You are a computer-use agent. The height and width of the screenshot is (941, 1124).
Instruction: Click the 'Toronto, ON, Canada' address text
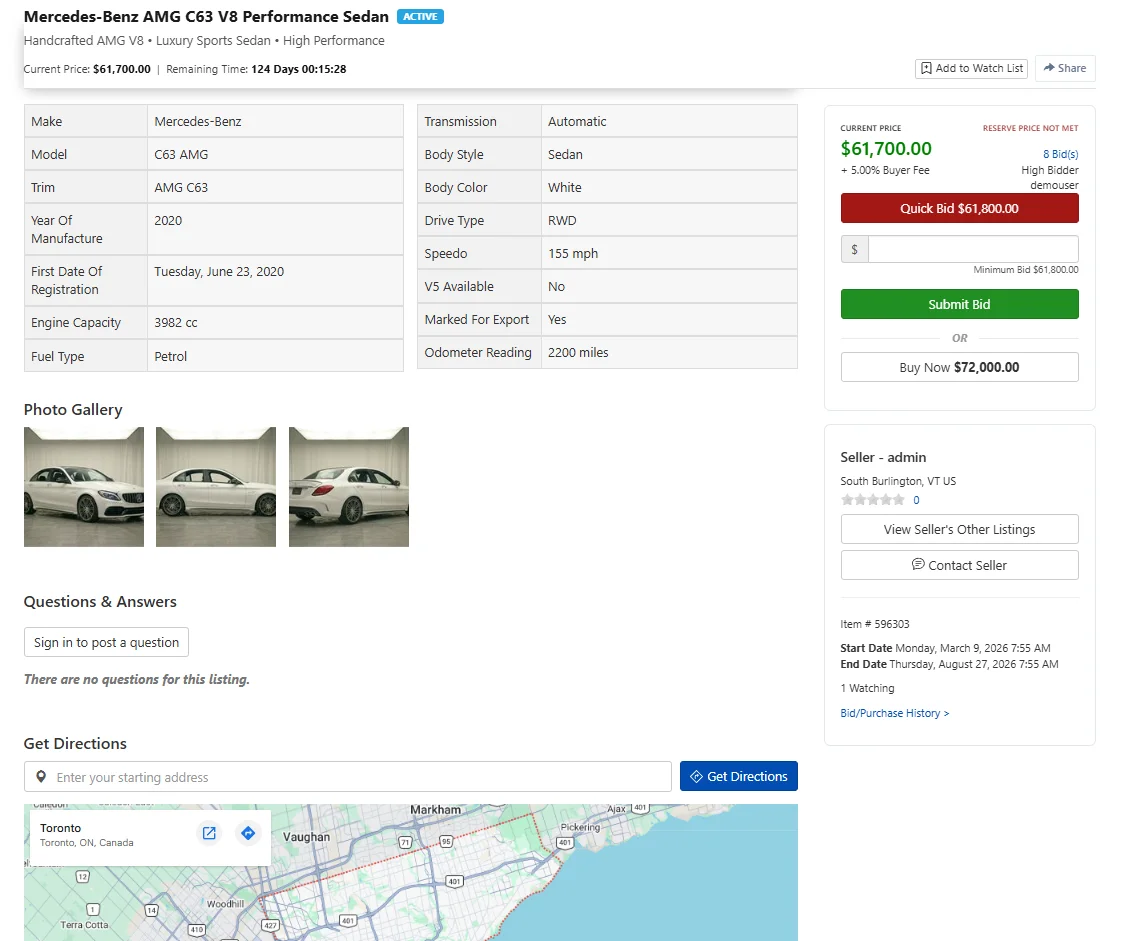click(x=87, y=843)
